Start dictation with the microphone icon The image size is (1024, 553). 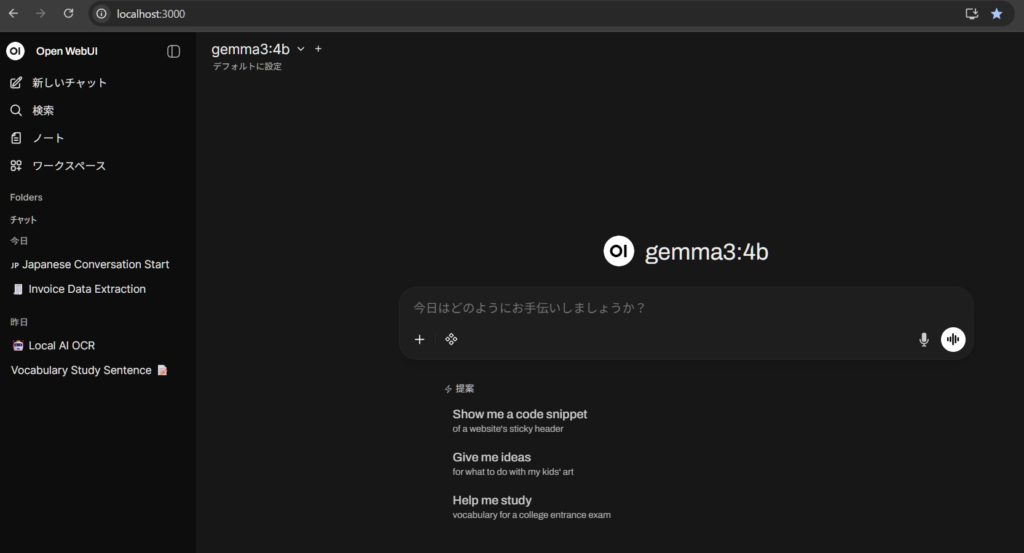[x=924, y=340]
